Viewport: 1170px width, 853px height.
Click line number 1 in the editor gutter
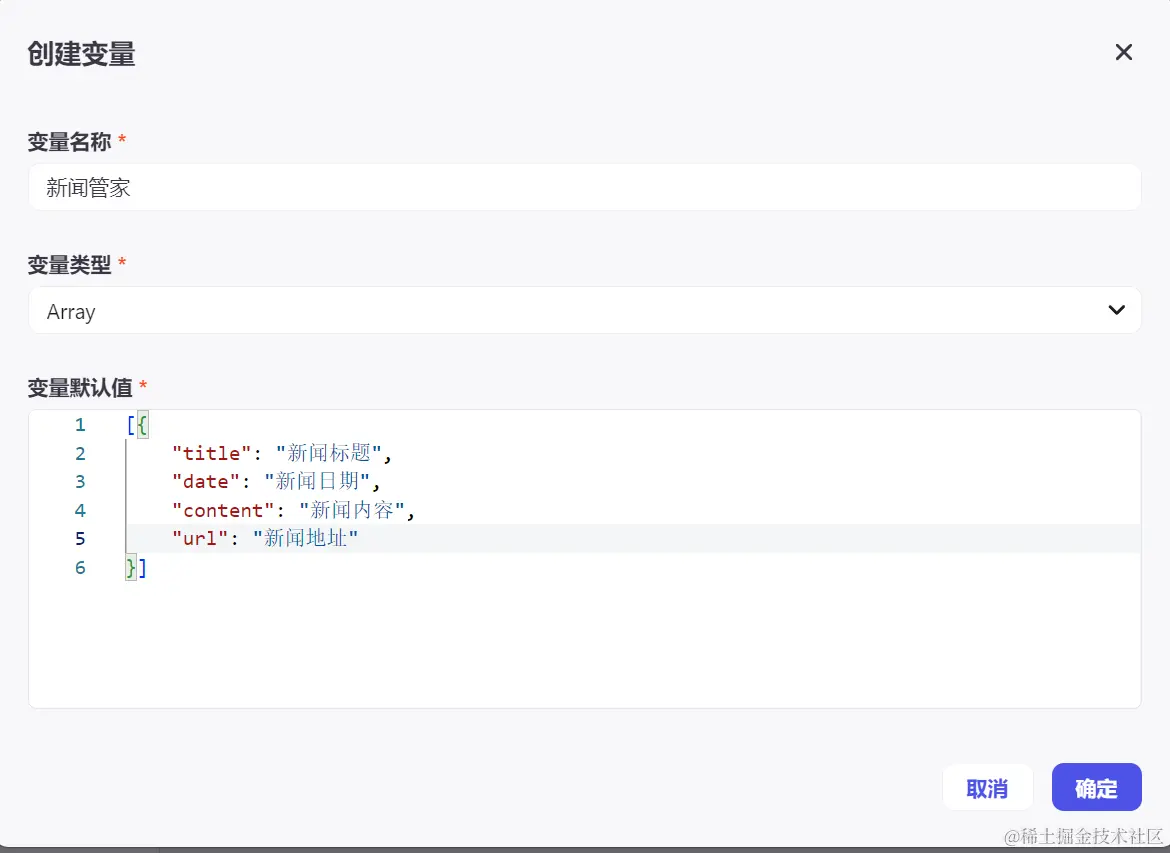80,425
